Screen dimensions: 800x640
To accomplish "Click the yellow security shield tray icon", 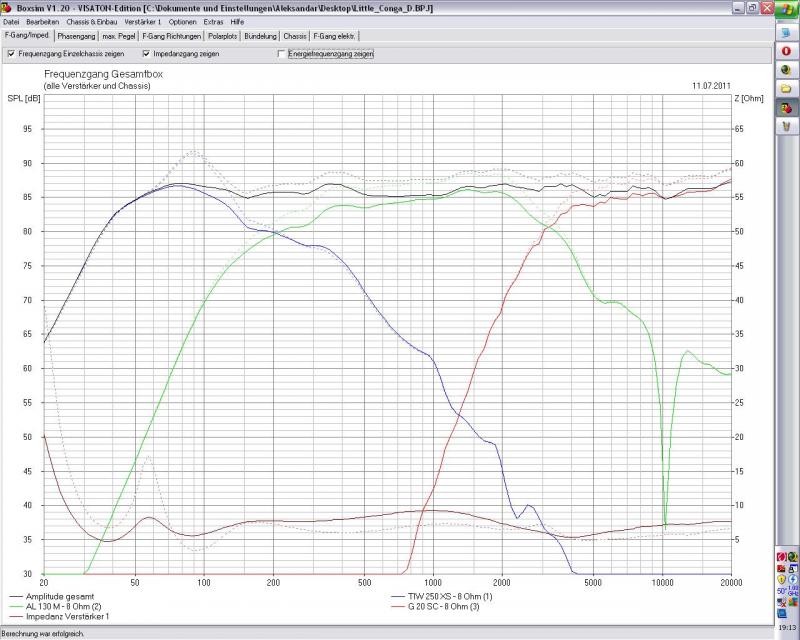I will click(781, 578).
